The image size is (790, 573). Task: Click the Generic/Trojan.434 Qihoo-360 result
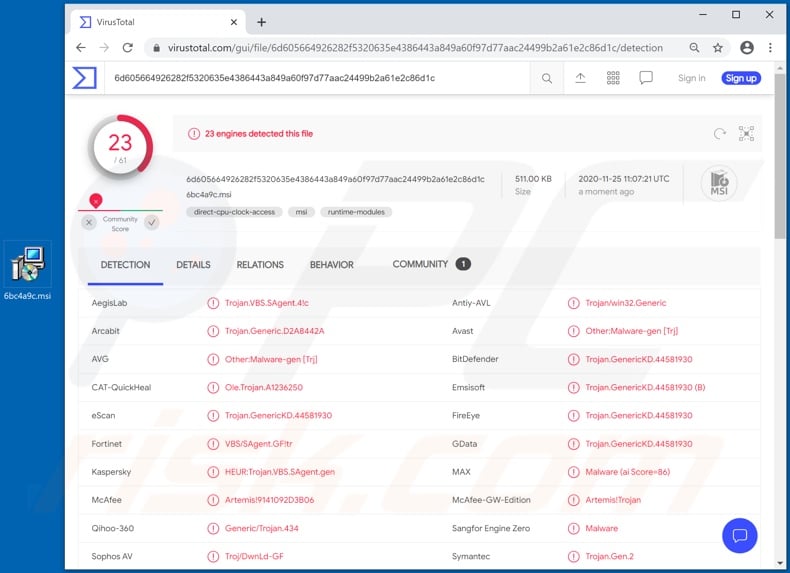261,528
